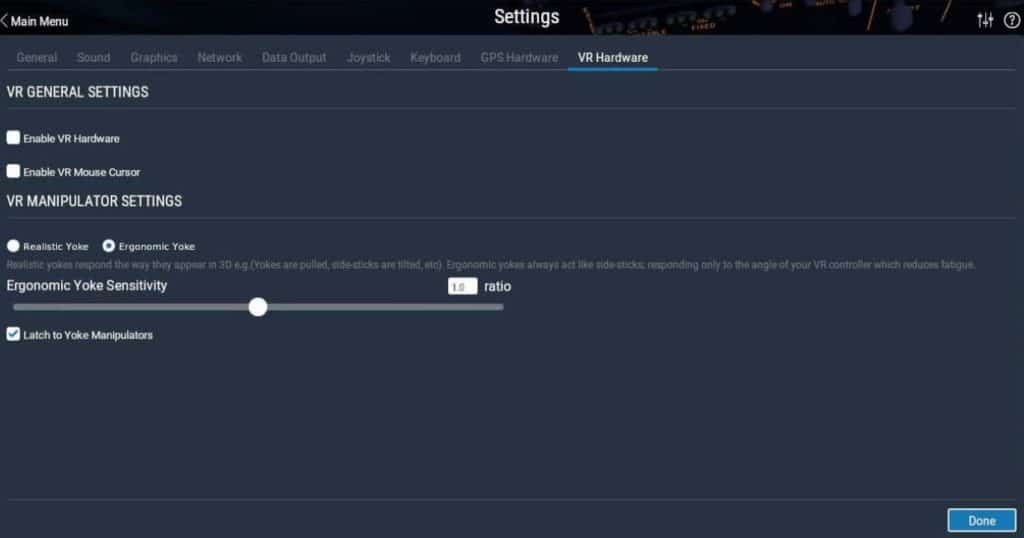1024x538 pixels.
Task: Select the Realistic Yoke radio option
Action: 13,245
